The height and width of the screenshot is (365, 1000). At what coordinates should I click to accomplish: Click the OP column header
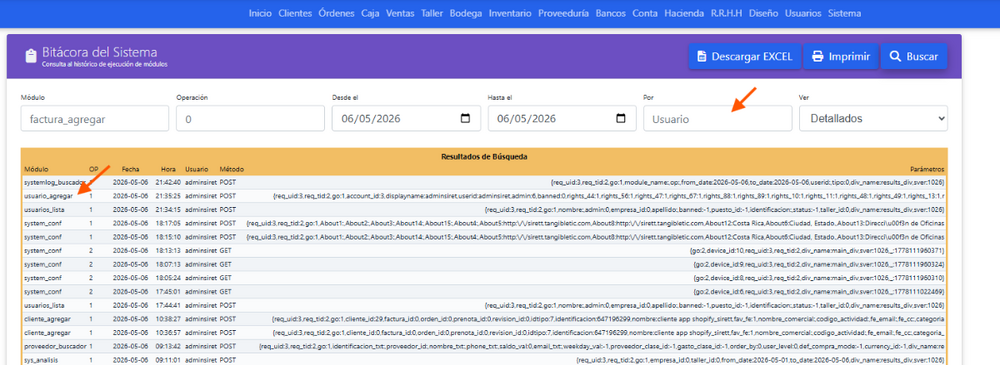93,169
